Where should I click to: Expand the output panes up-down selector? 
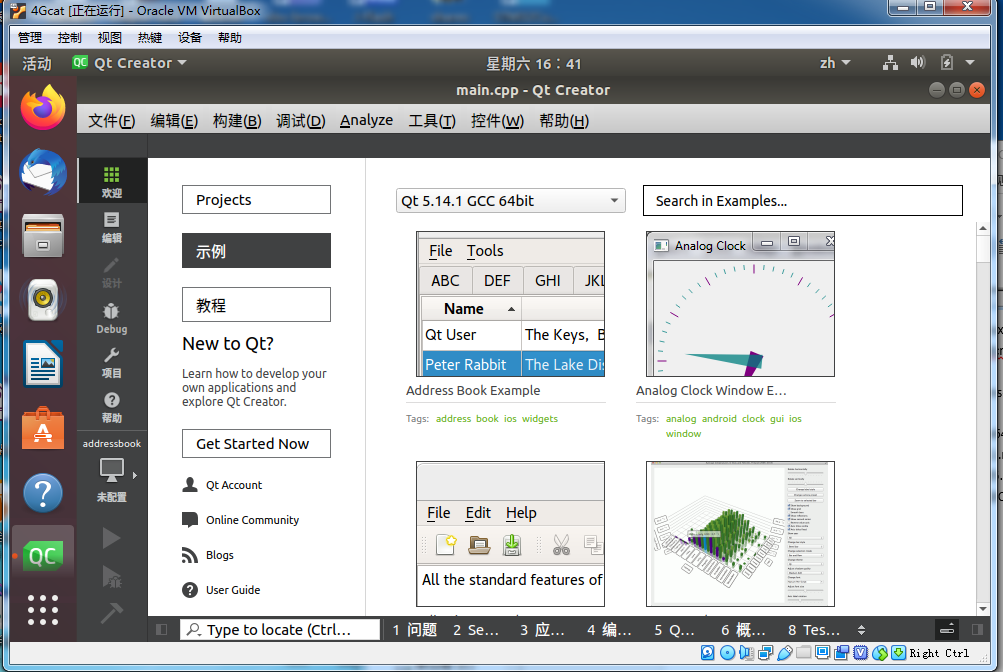(x=861, y=630)
